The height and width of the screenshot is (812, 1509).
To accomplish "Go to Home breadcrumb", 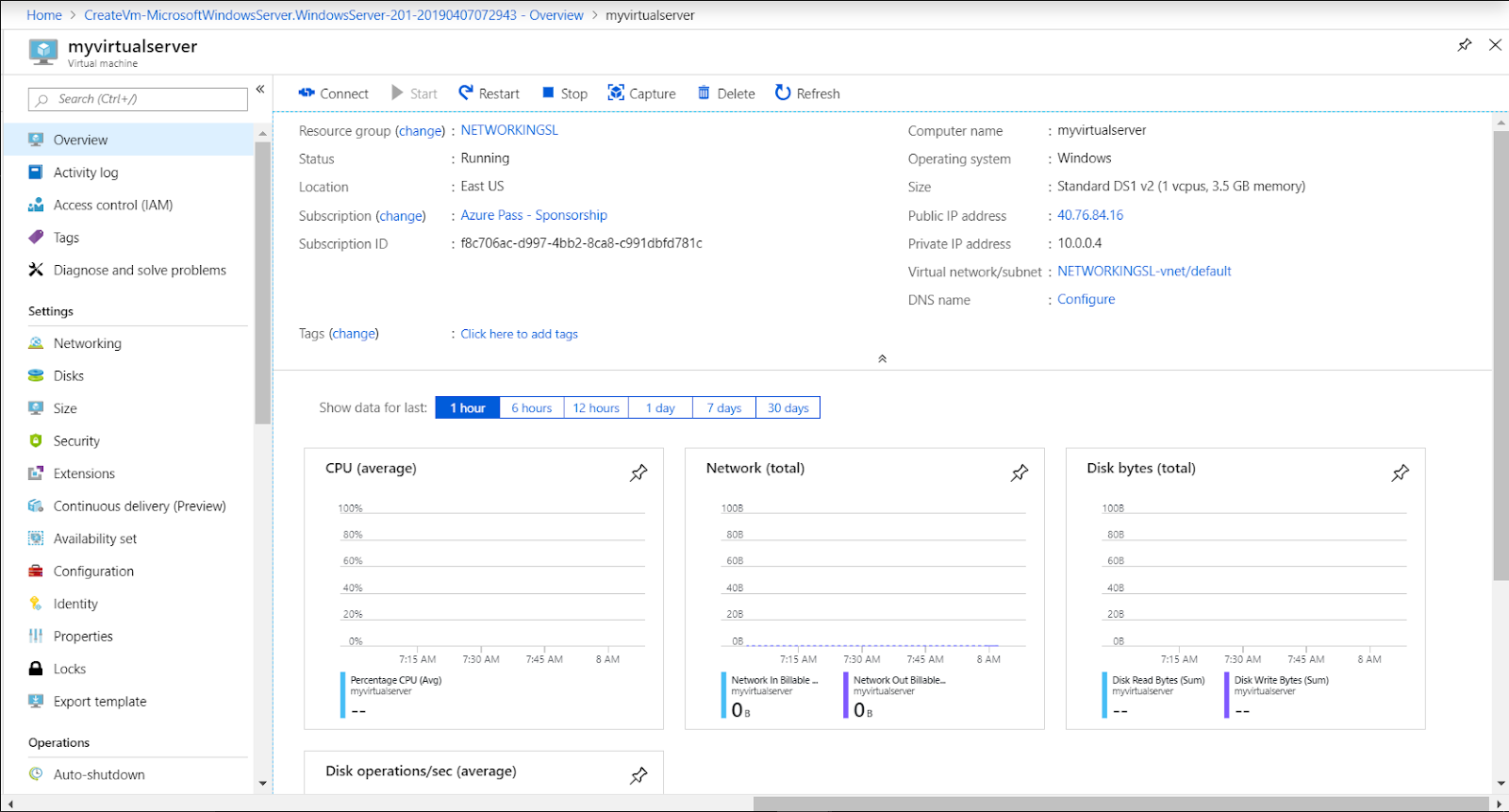I will (44, 15).
